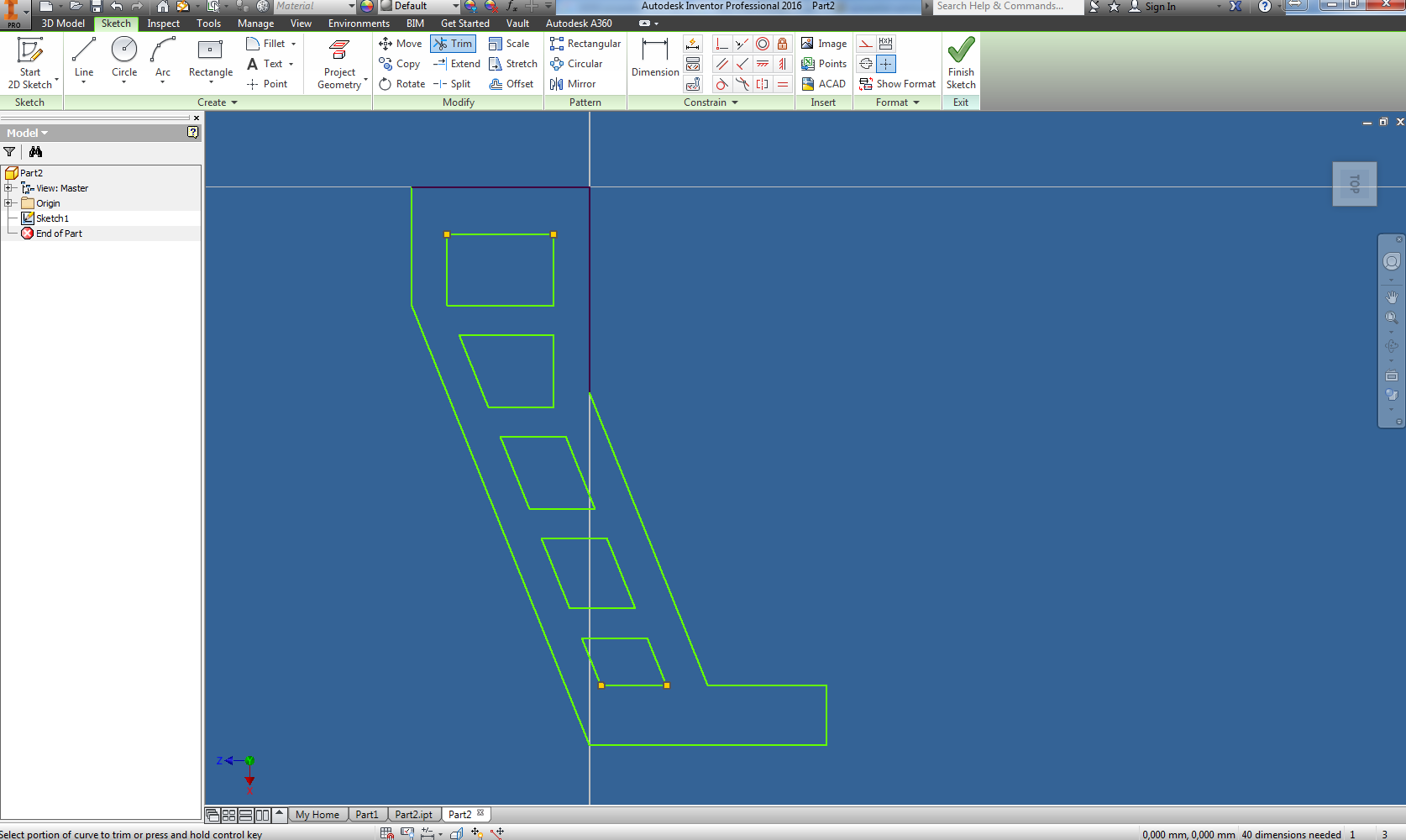This screenshot has width=1406, height=840.
Task: Apply the Horizontal constraint
Action: pyautogui.click(x=763, y=64)
